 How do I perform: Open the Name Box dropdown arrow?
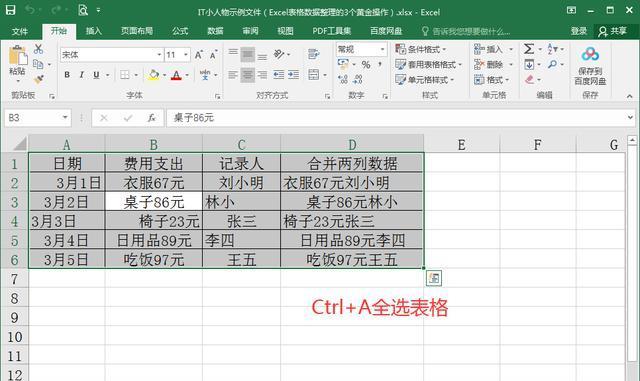point(65,118)
